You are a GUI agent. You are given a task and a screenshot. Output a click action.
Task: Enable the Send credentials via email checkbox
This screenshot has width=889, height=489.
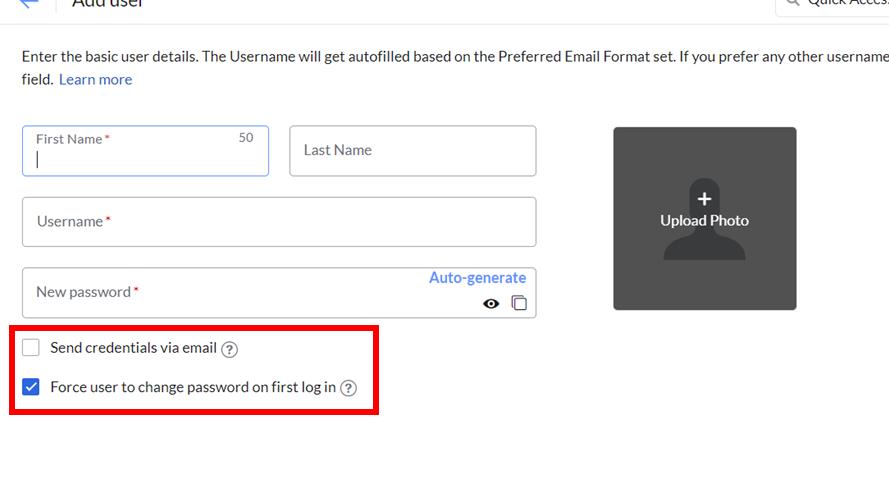31,348
